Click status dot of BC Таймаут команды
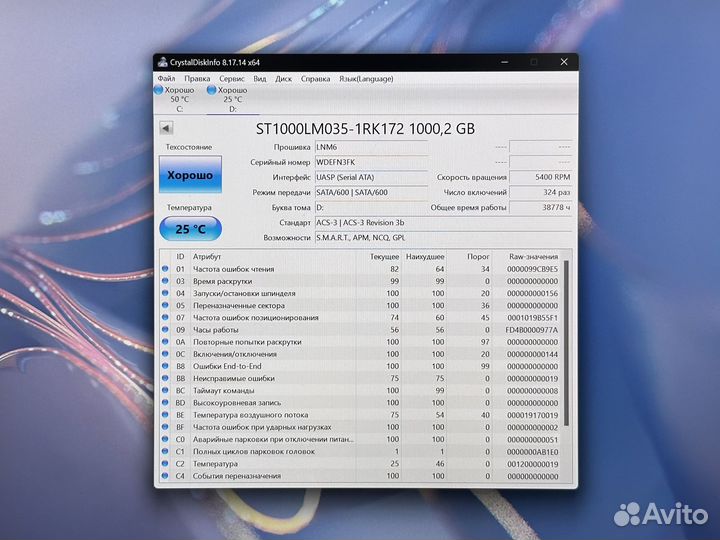Viewport: 720px width, 540px height. coord(165,390)
